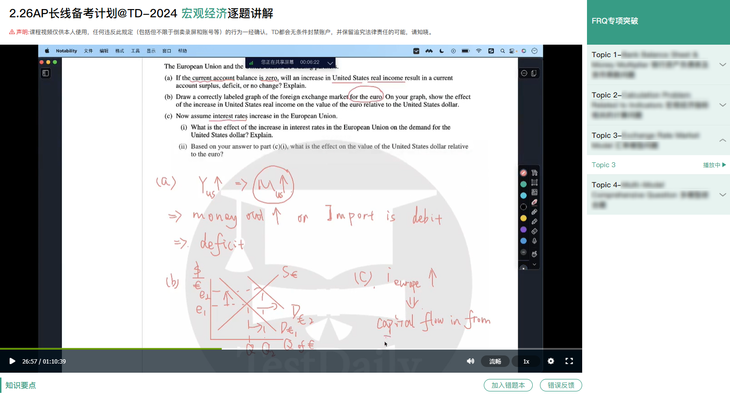The image size is (730, 402).
Task: Click the red close window light
Action: [x=41, y=62]
